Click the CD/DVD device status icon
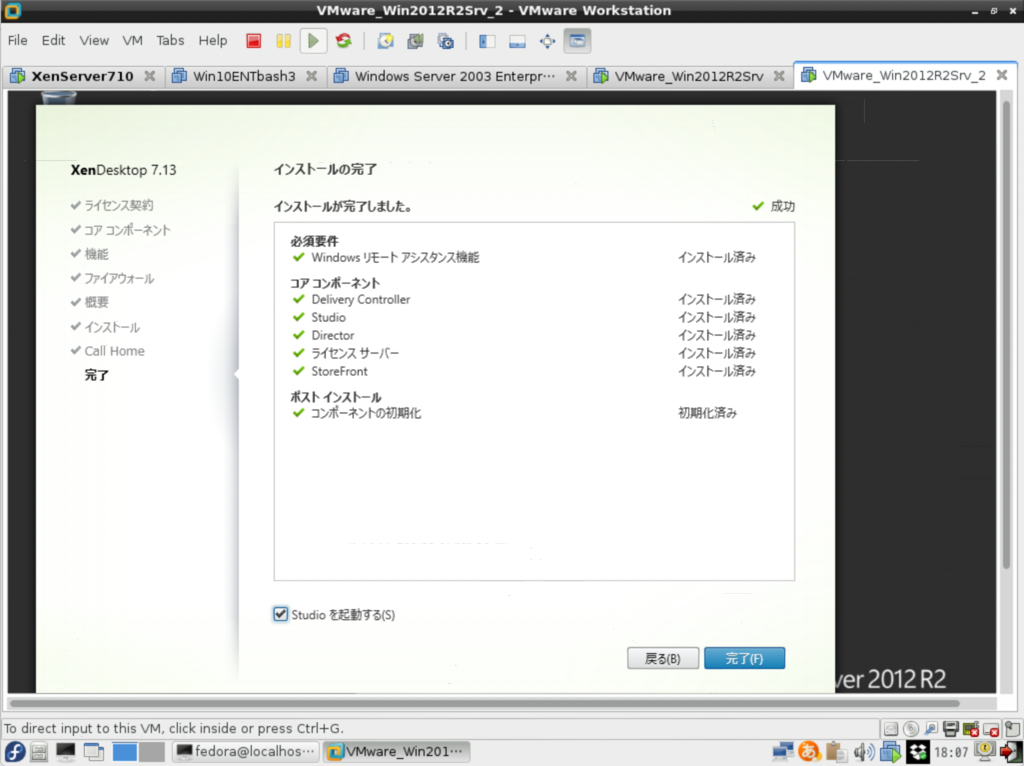 [x=911, y=729]
